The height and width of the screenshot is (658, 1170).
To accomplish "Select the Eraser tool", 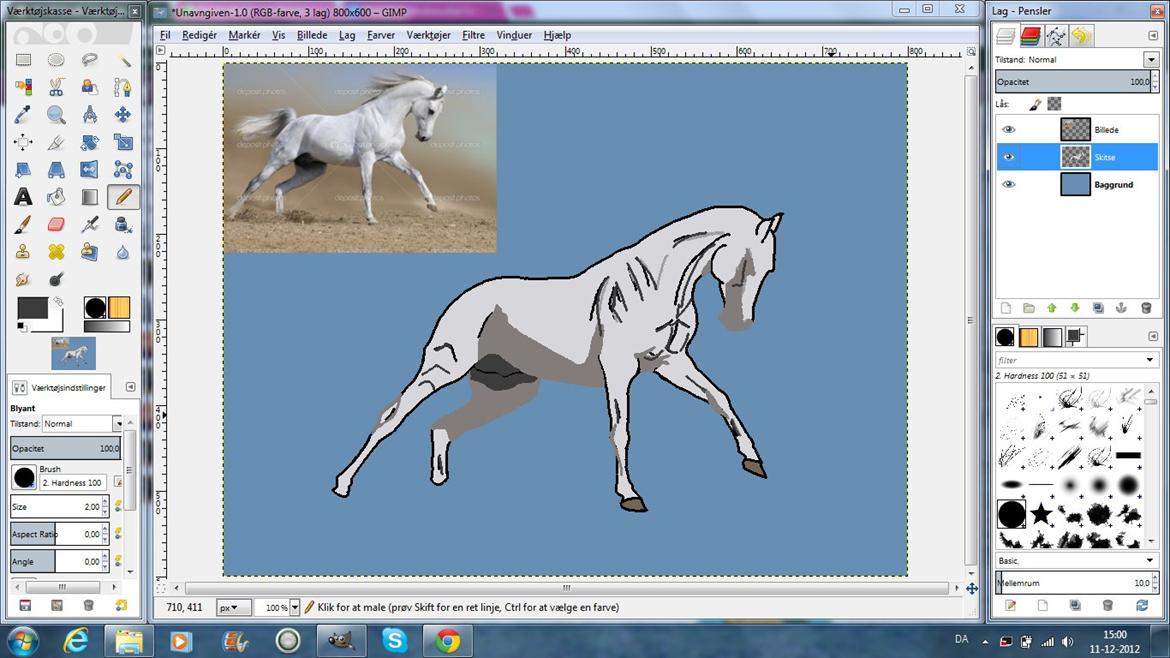I will coord(56,224).
